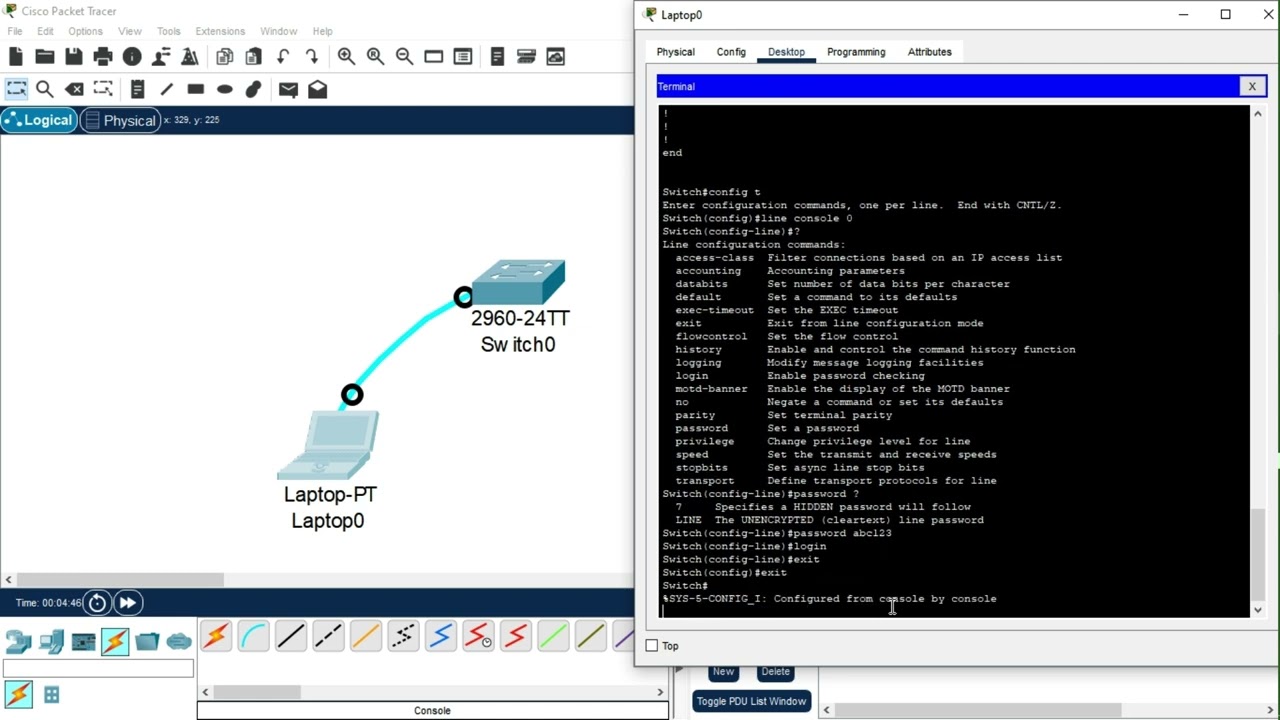Toggle the Top checkbox in Laptop0 window
This screenshot has width=1280, height=720.
coord(652,646)
